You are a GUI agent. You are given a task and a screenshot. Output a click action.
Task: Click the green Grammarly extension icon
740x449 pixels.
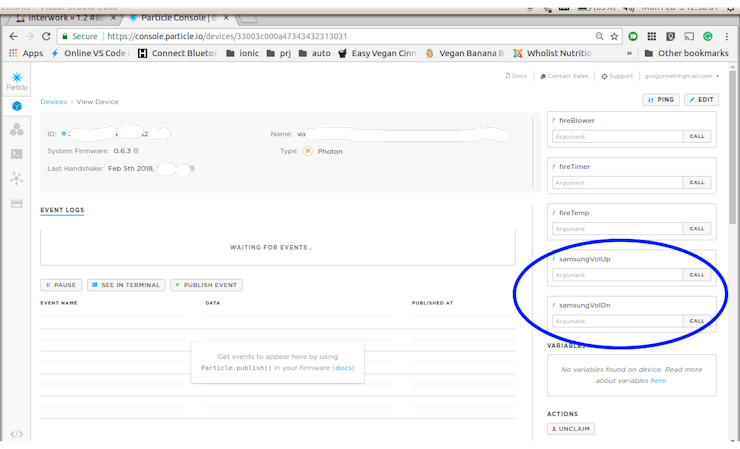tap(707, 36)
